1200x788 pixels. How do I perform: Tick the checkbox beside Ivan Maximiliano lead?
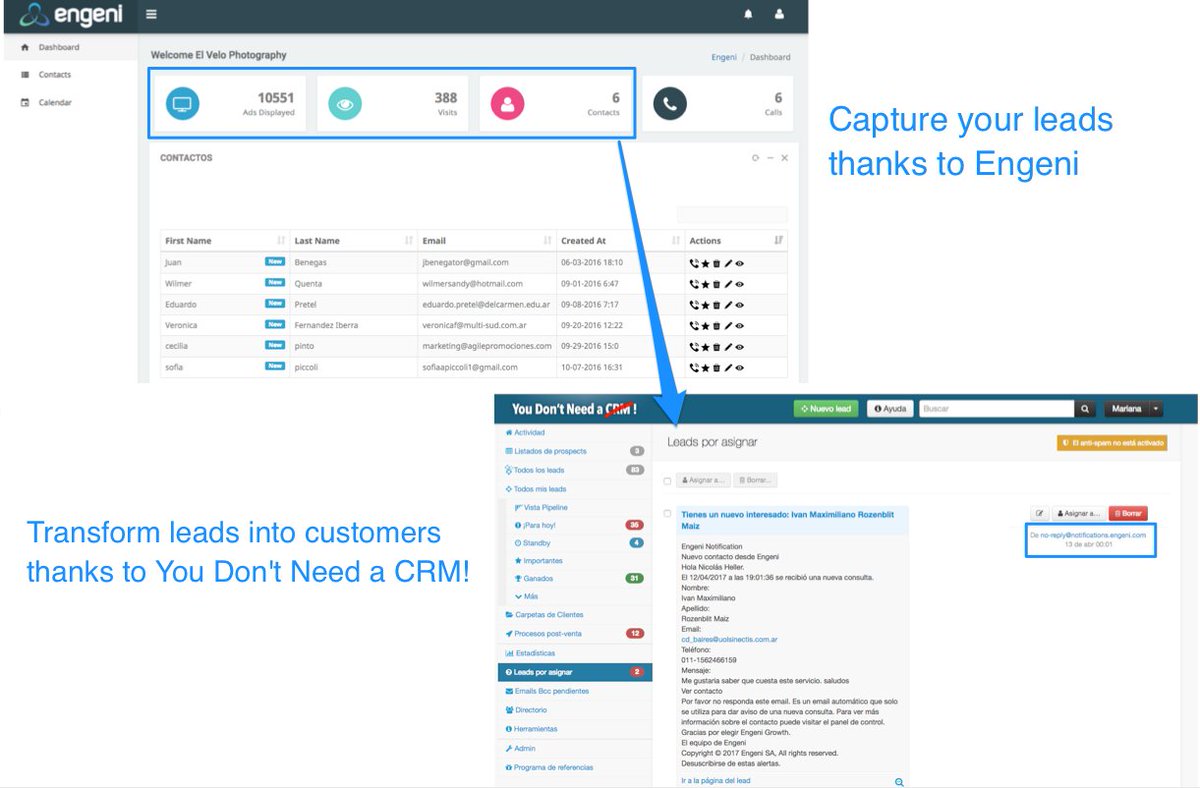(x=667, y=514)
